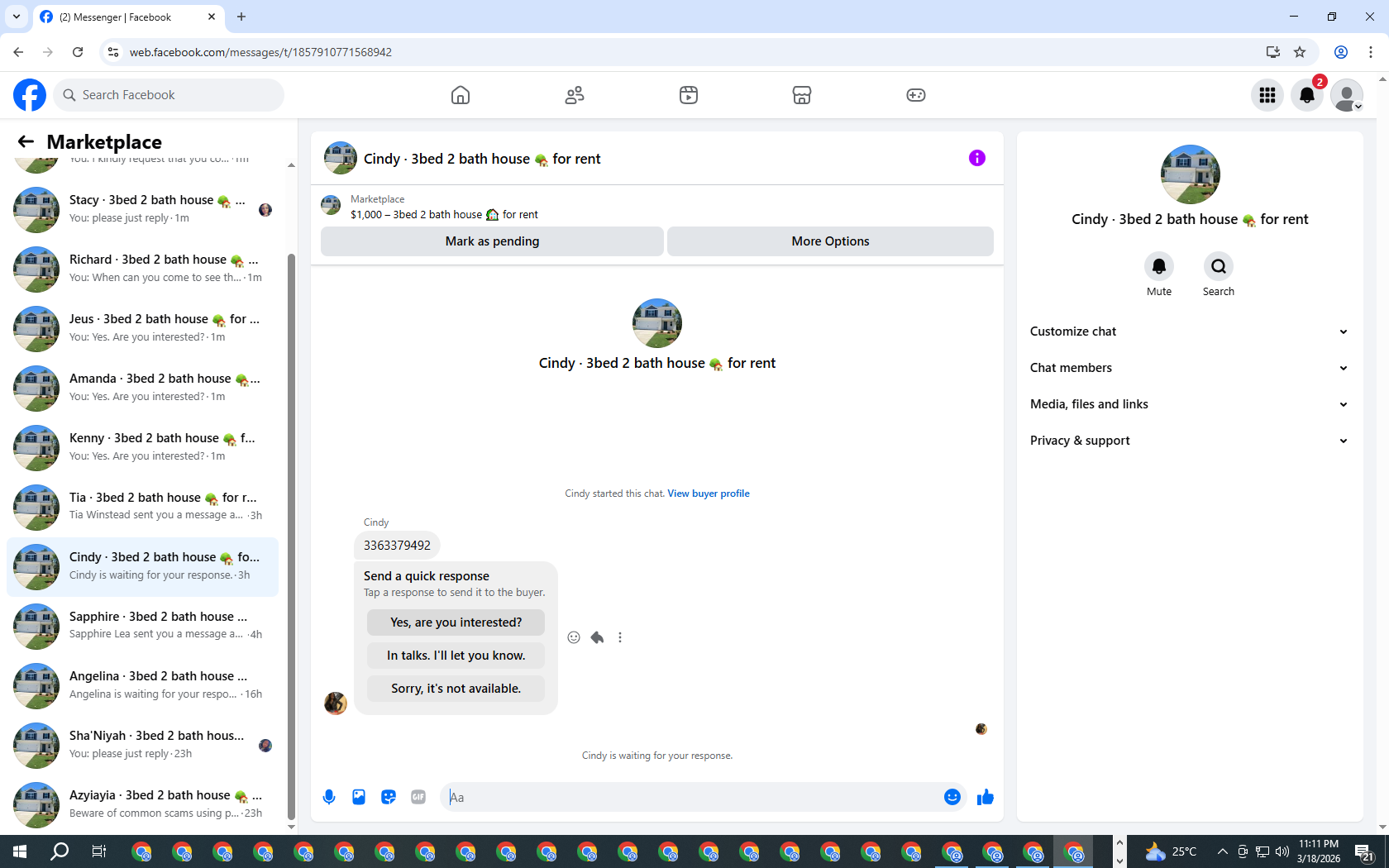
Task: Open more options dots beside message
Action: coord(620,637)
